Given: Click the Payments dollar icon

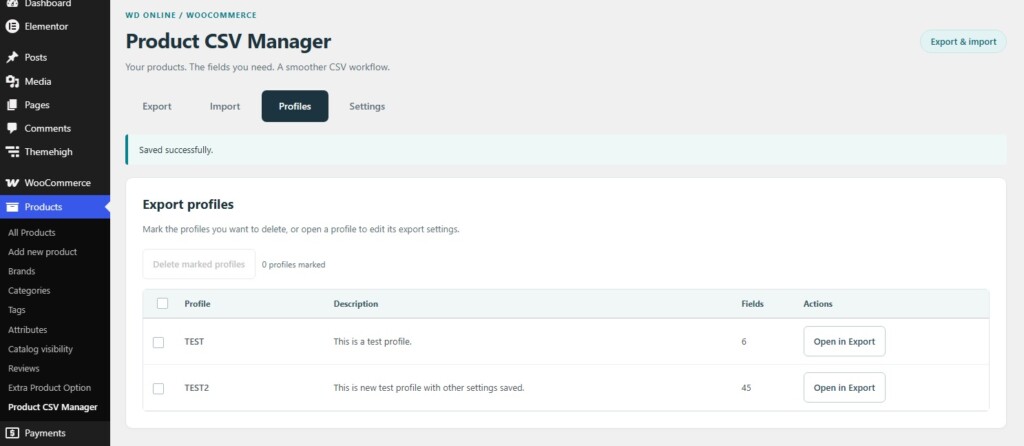Looking at the screenshot, I should coord(12,433).
